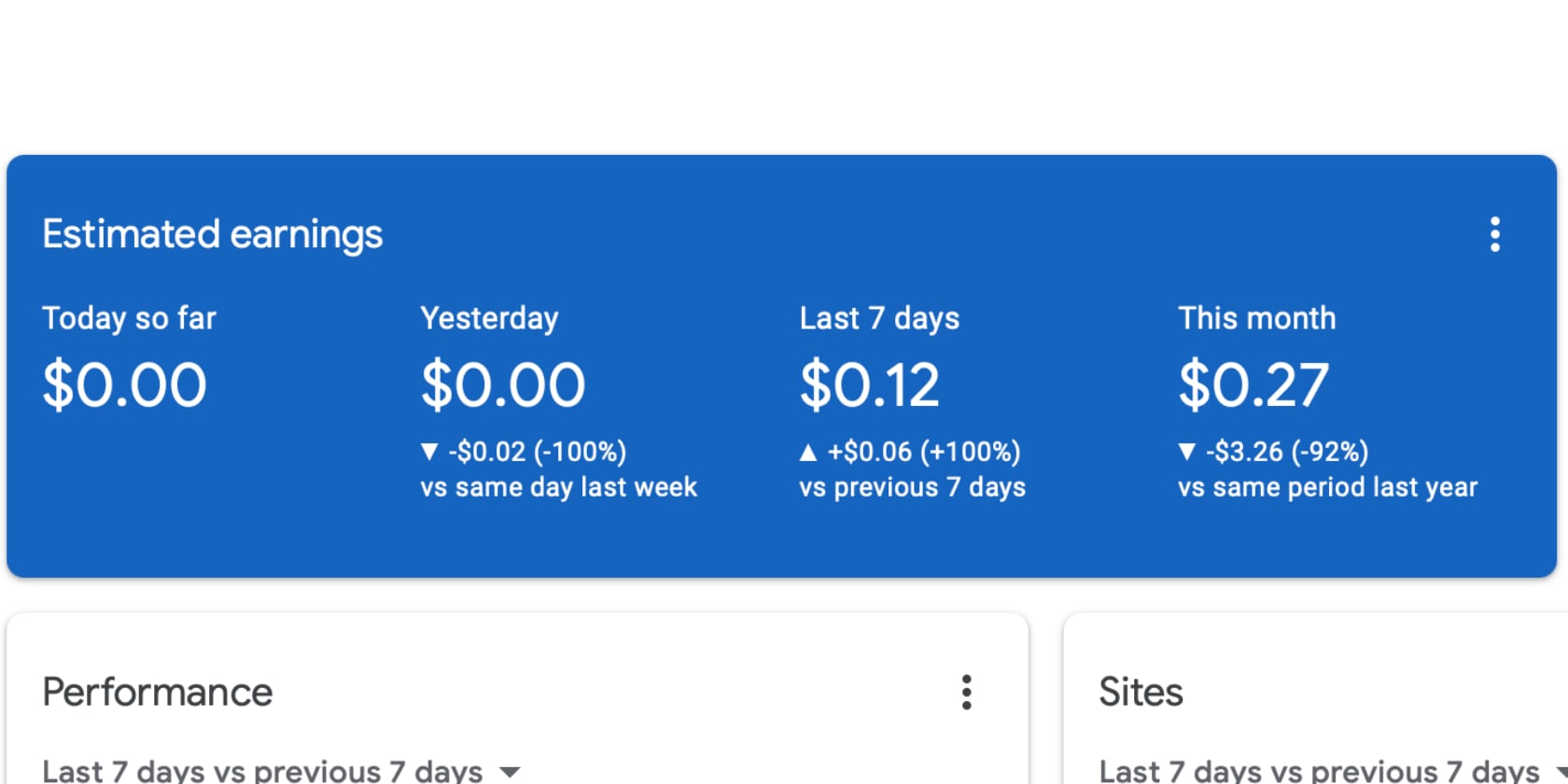Screen dimensions: 1568x784
Task: Click the Performance section heading
Action: click(157, 693)
